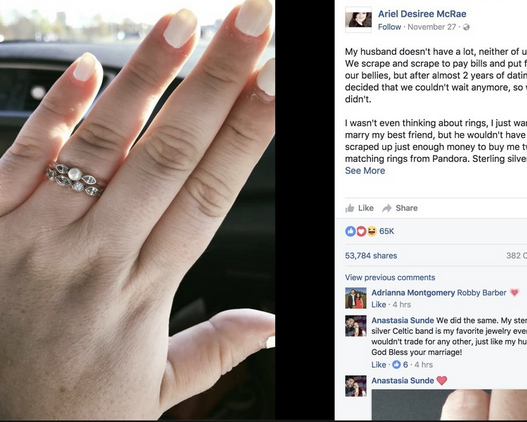The image size is (527, 422).
Task: Follow Ariel Desiree McRae
Action: point(389,27)
